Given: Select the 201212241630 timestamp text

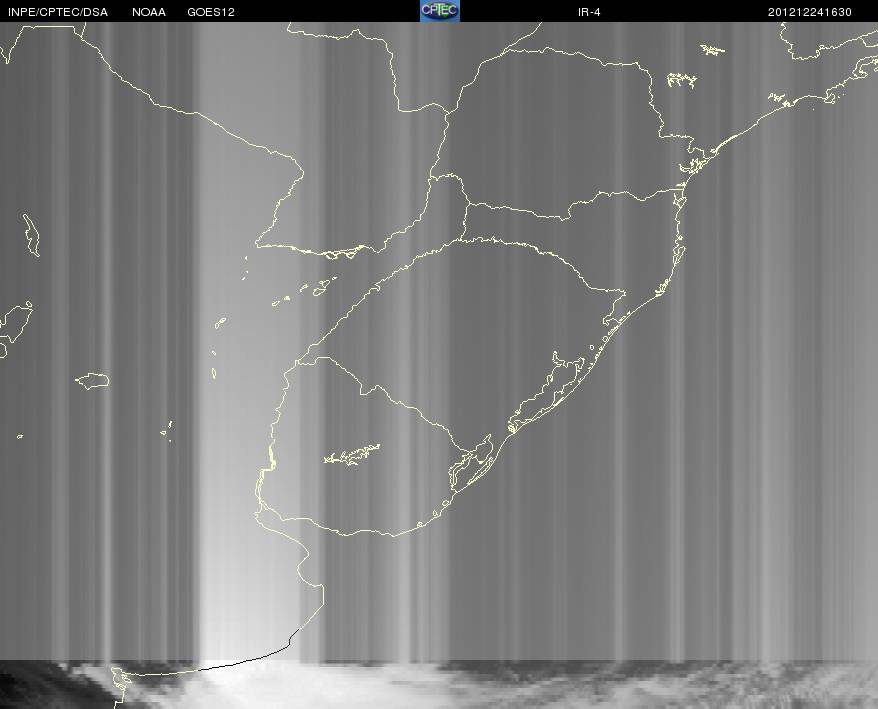Looking at the screenshot, I should coord(810,12).
